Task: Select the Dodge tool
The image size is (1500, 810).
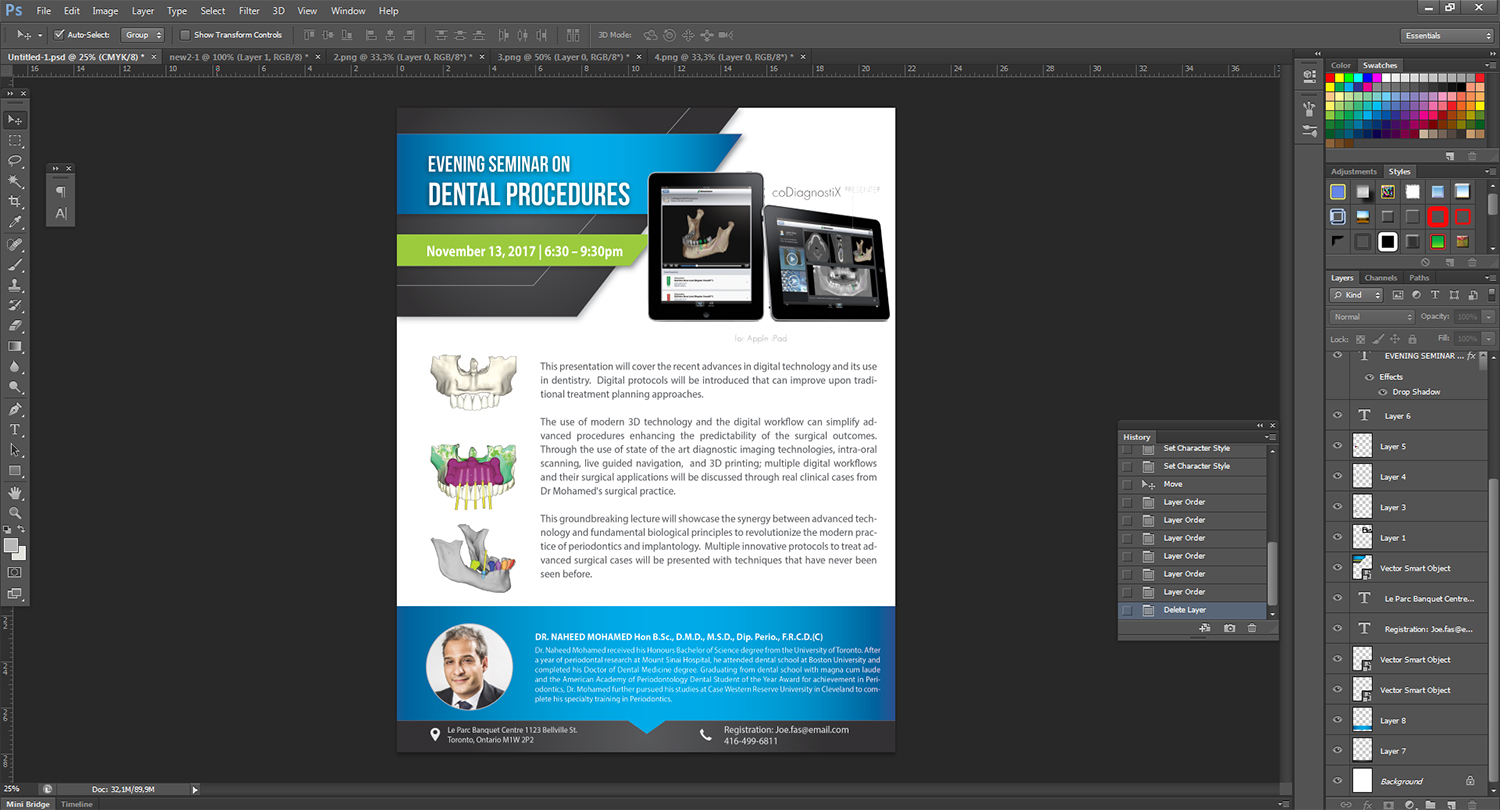Action: pyautogui.click(x=15, y=388)
